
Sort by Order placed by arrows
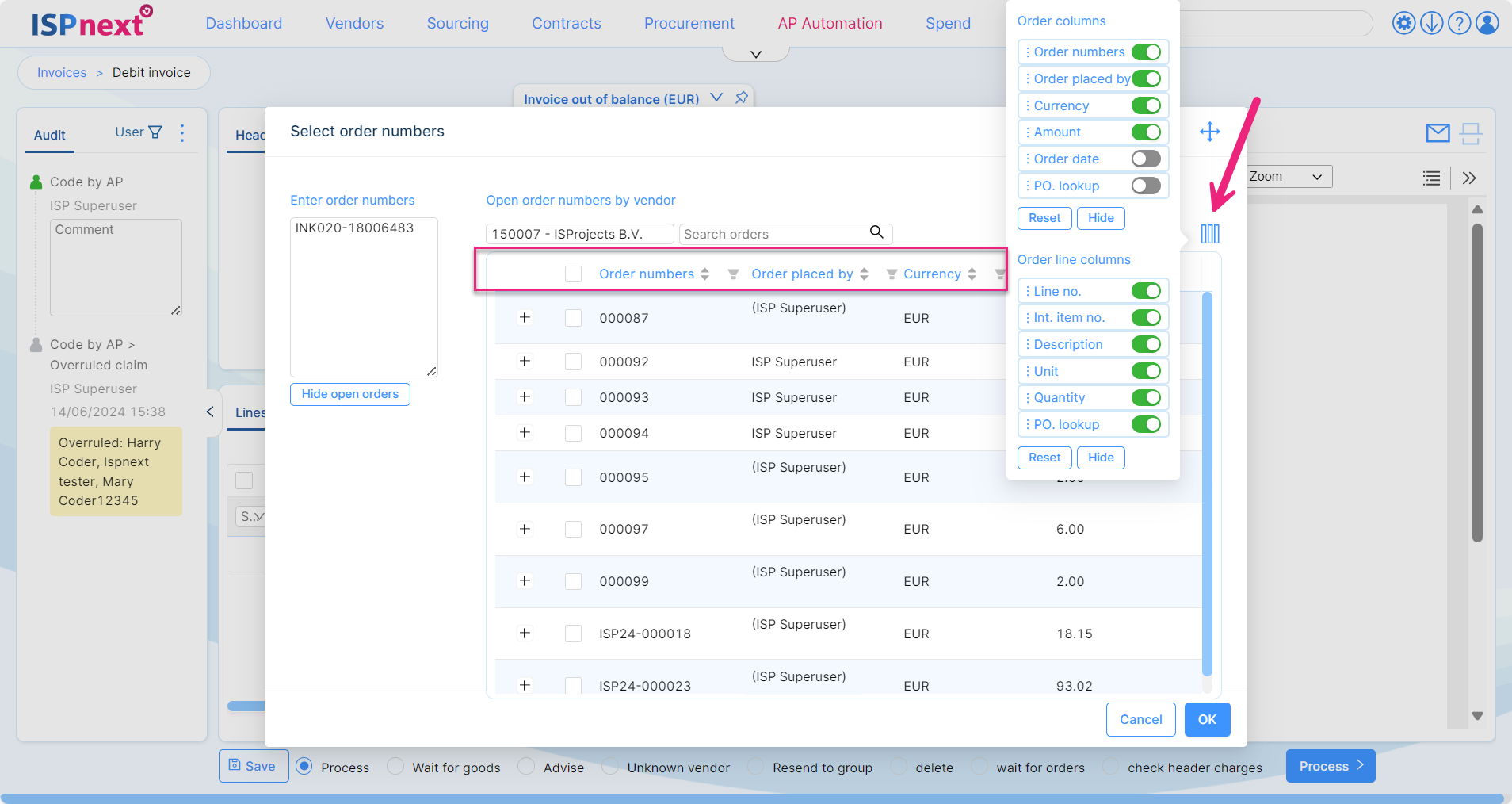[864, 274]
